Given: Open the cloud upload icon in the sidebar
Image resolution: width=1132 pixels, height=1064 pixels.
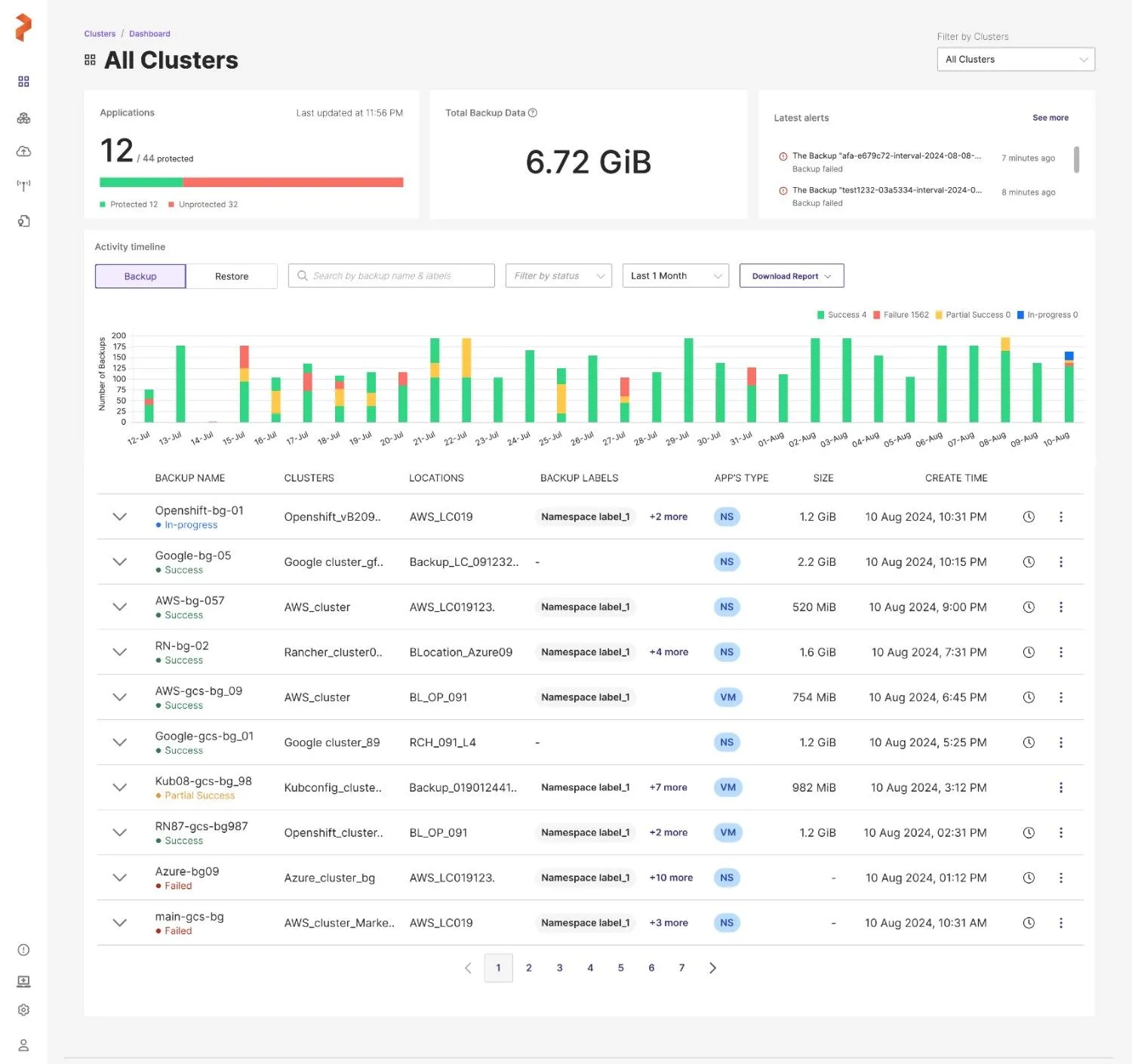Looking at the screenshot, I should tap(23, 152).
